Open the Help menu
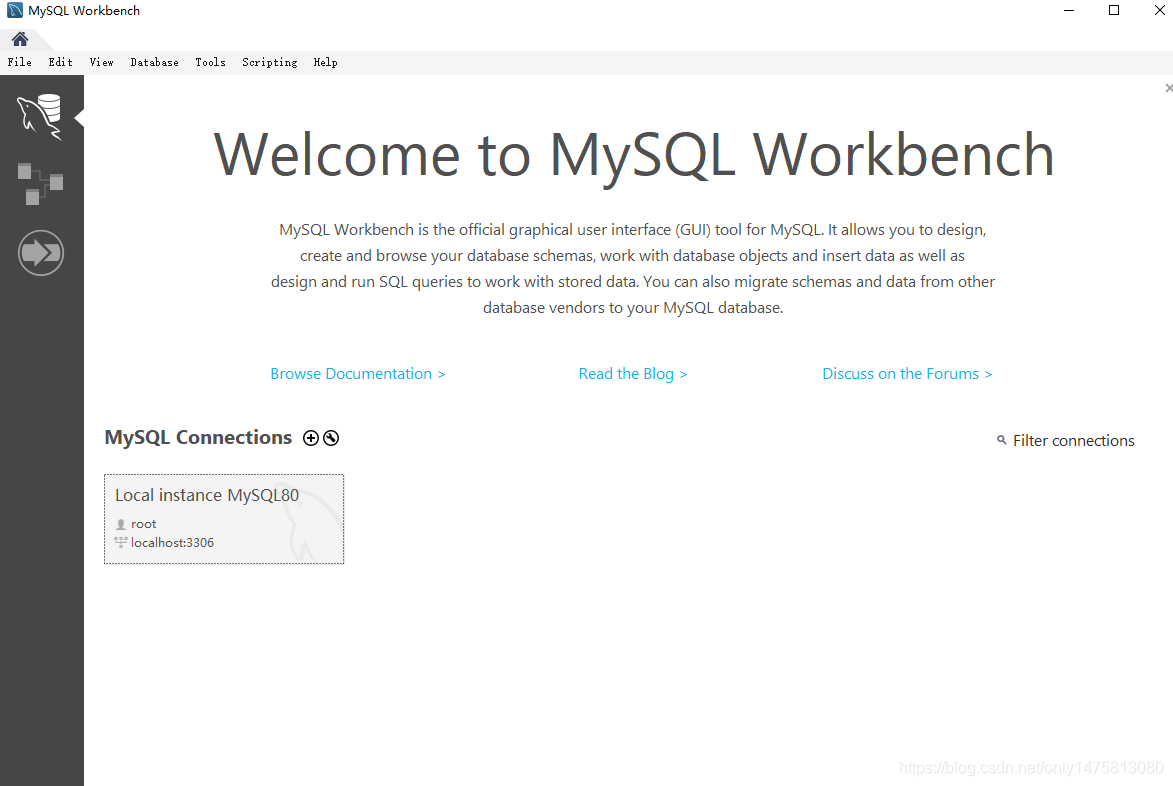Image resolution: width=1173 pixels, height=786 pixels. click(x=325, y=62)
